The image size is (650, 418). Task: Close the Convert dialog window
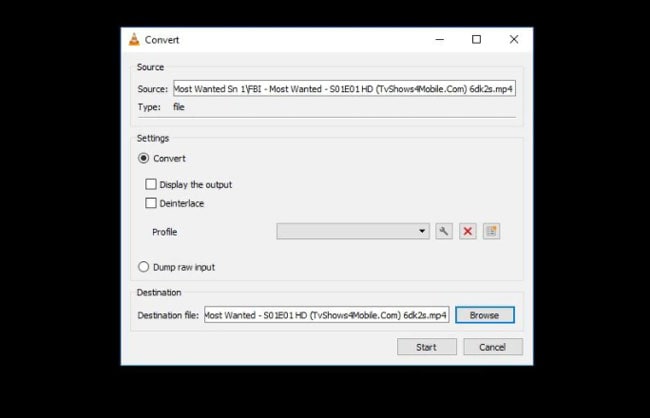(x=514, y=40)
